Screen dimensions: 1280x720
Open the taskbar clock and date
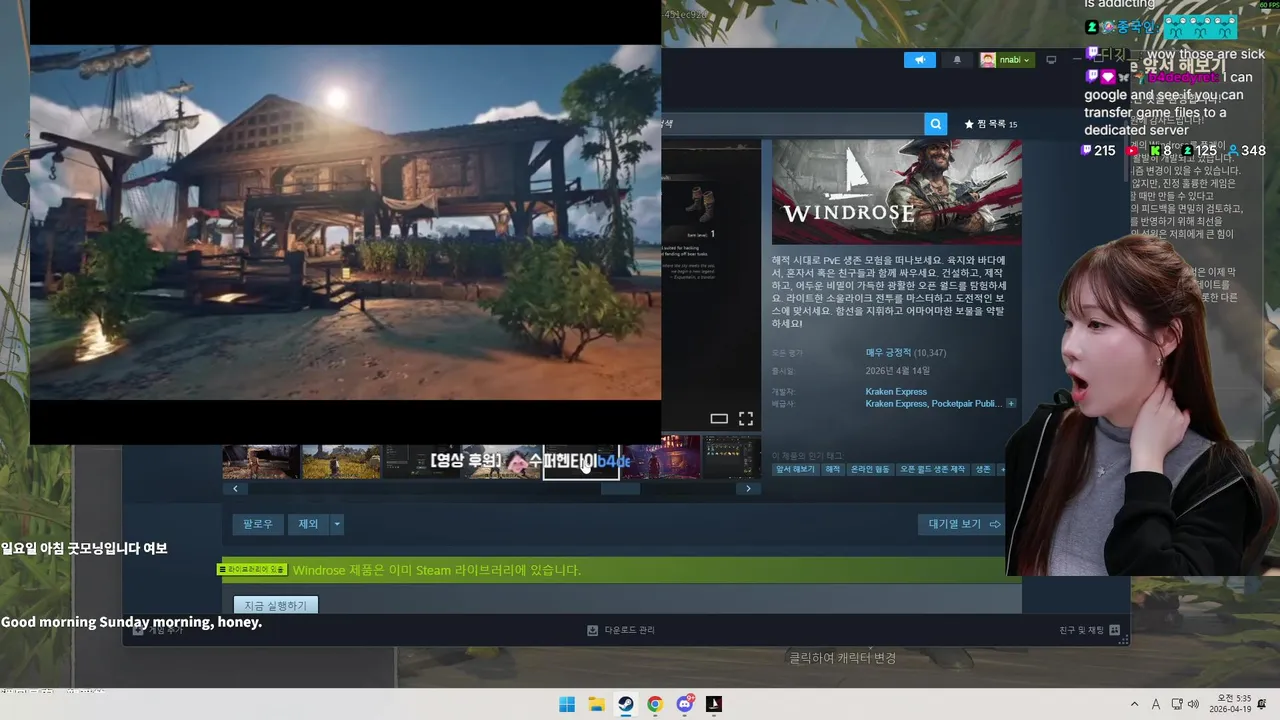coord(1232,704)
